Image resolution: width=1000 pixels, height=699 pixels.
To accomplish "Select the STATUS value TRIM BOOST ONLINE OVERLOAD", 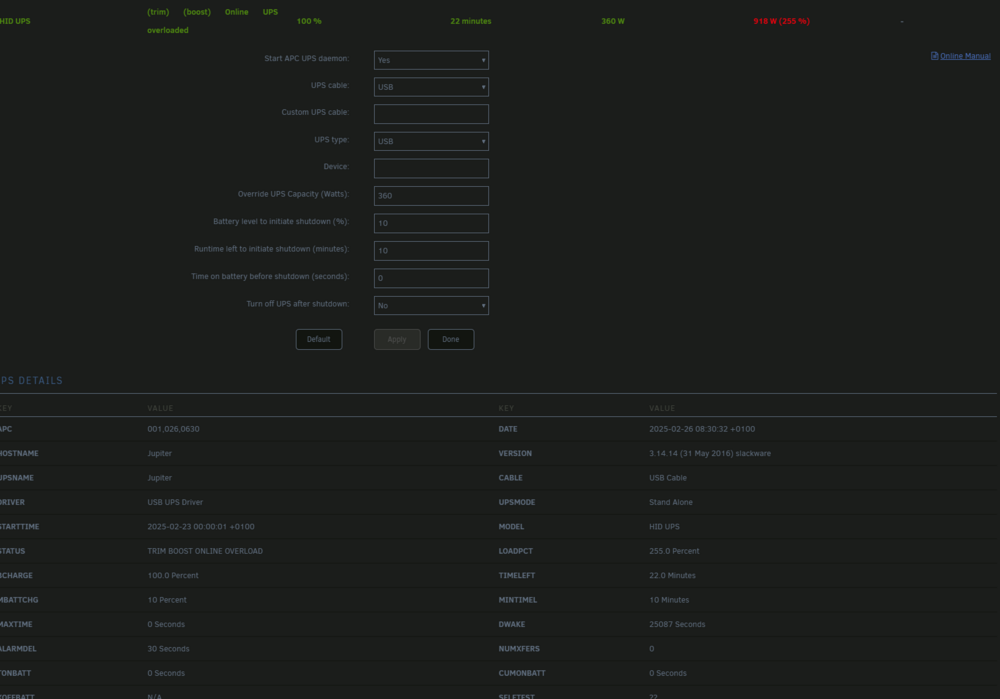I will [x=205, y=551].
